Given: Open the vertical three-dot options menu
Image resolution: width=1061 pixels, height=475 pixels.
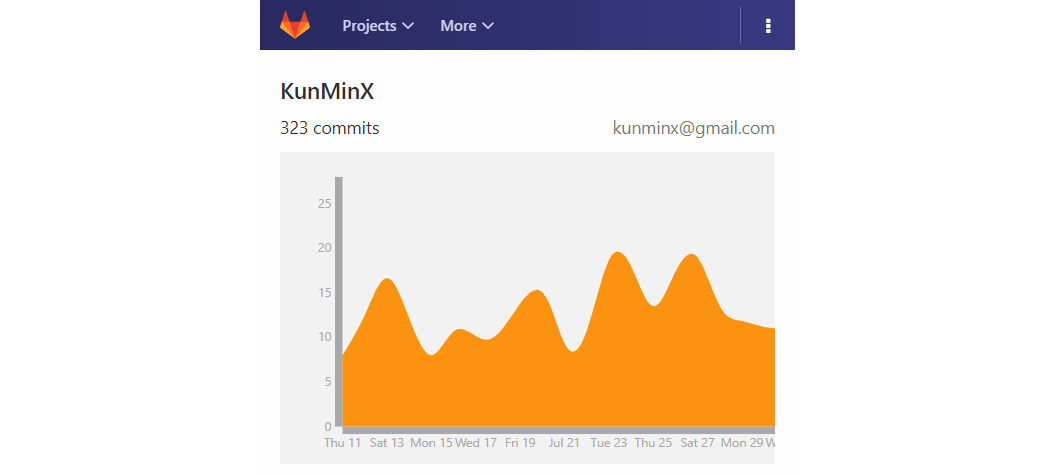Looking at the screenshot, I should [768, 26].
